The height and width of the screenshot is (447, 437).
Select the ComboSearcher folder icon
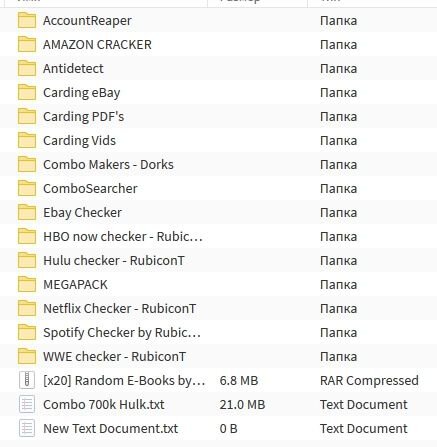27,188
